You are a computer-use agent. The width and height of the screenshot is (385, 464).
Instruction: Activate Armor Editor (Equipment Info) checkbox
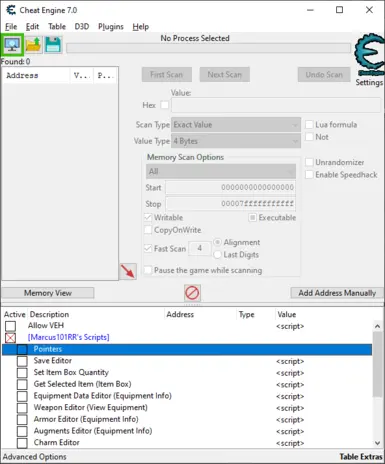(22, 419)
